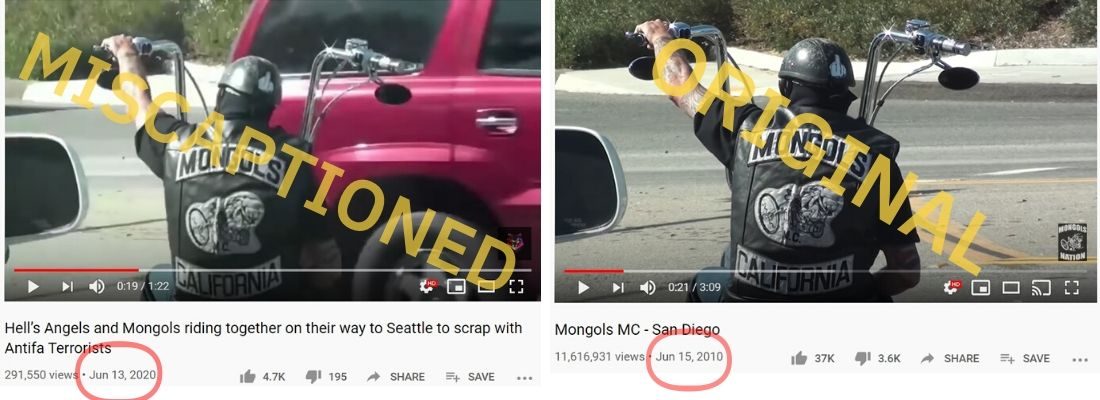This screenshot has height=400, width=1100.
Task: Open settings gear on right player
Action: [x=953, y=287]
